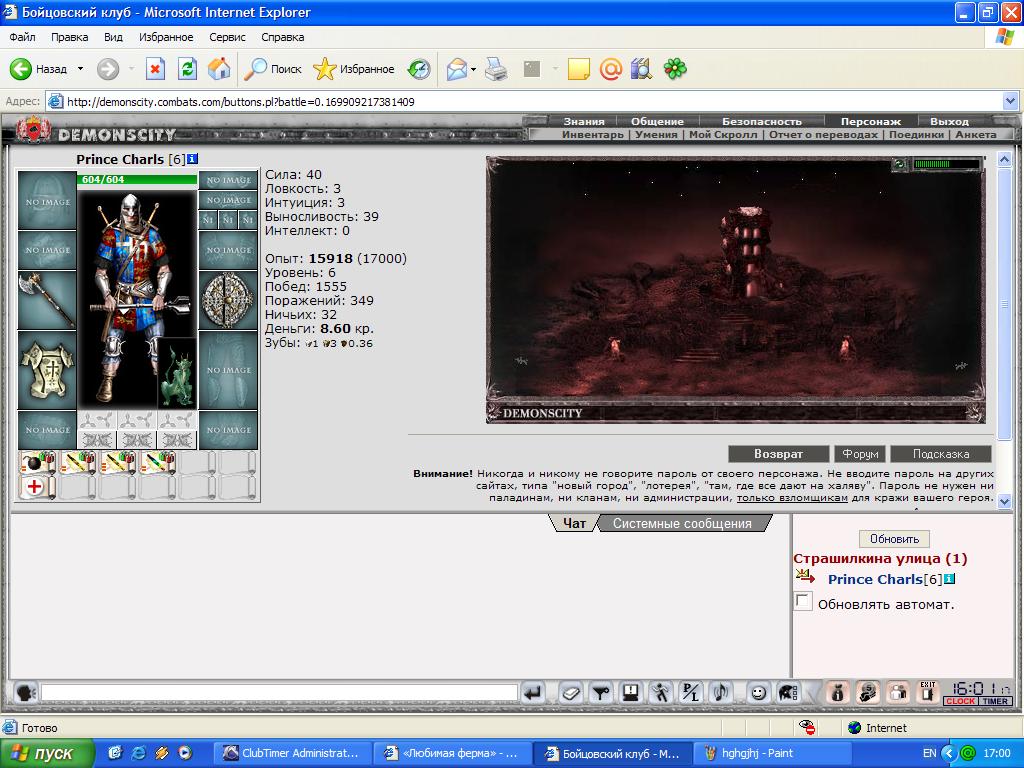The height and width of the screenshot is (768, 1024).
Task: Click the green 604/604 health bar
Action: point(137,180)
